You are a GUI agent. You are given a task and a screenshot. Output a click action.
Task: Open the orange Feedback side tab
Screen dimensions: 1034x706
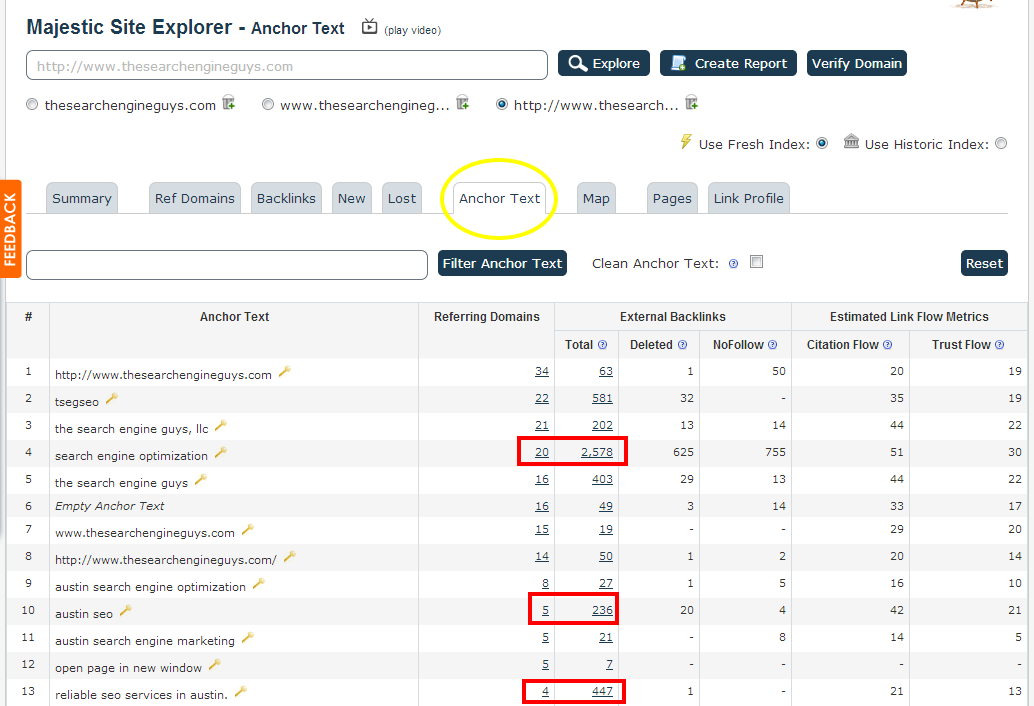coord(10,229)
